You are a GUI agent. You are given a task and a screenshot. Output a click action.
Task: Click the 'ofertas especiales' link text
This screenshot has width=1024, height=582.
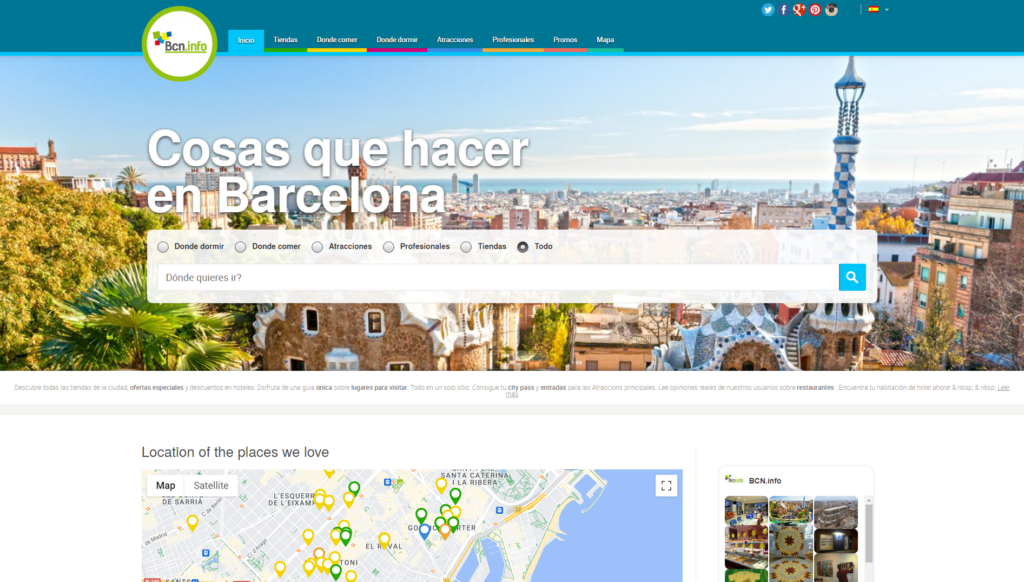[x=157, y=387]
